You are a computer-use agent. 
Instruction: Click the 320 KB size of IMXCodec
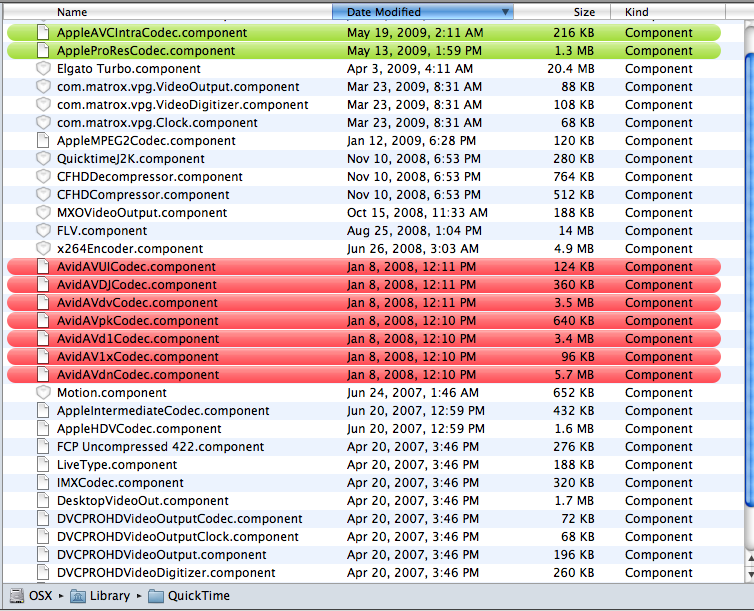tap(574, 483)
